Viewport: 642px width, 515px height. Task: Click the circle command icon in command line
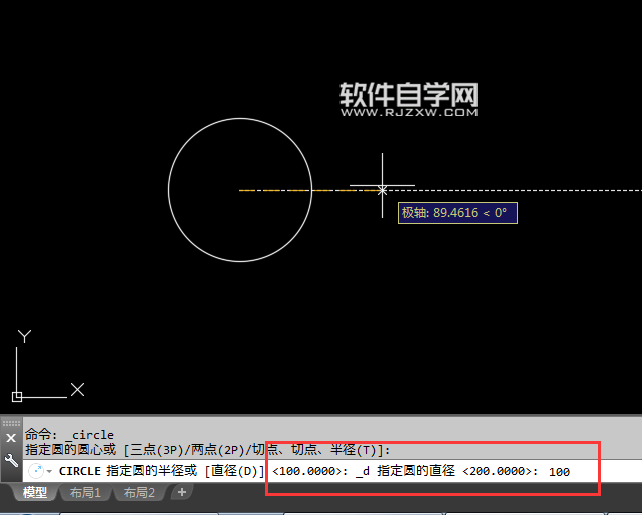pyautogui.click(x=36, y=471)
